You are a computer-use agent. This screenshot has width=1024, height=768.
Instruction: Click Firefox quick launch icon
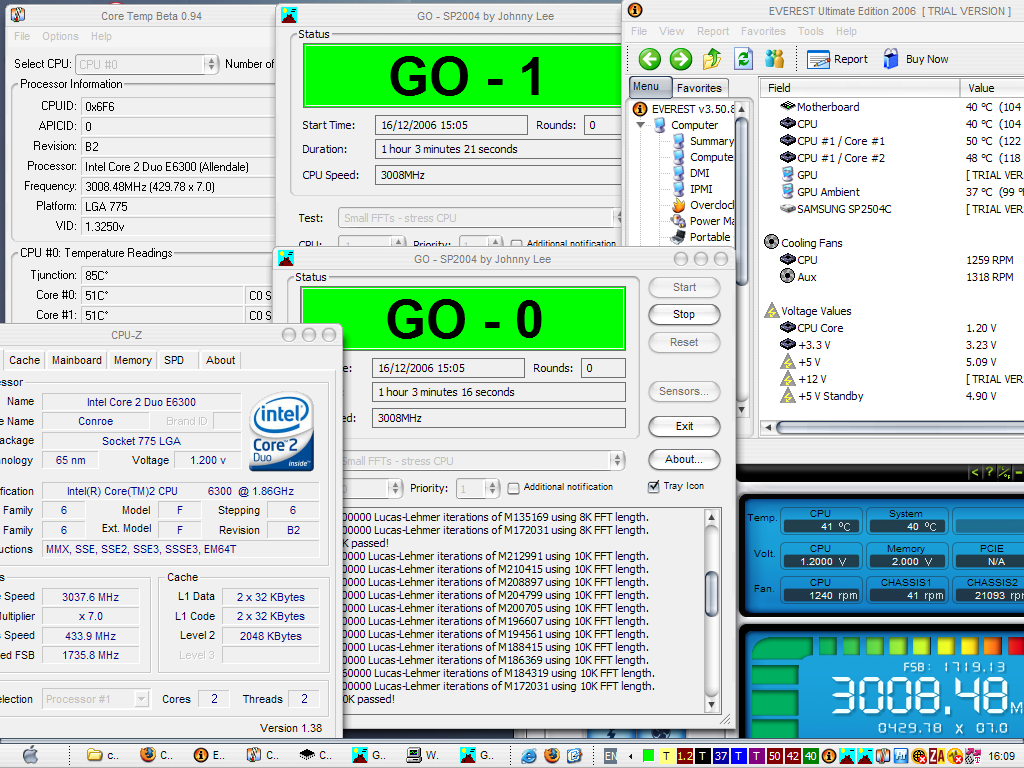[x=552, y=756]
